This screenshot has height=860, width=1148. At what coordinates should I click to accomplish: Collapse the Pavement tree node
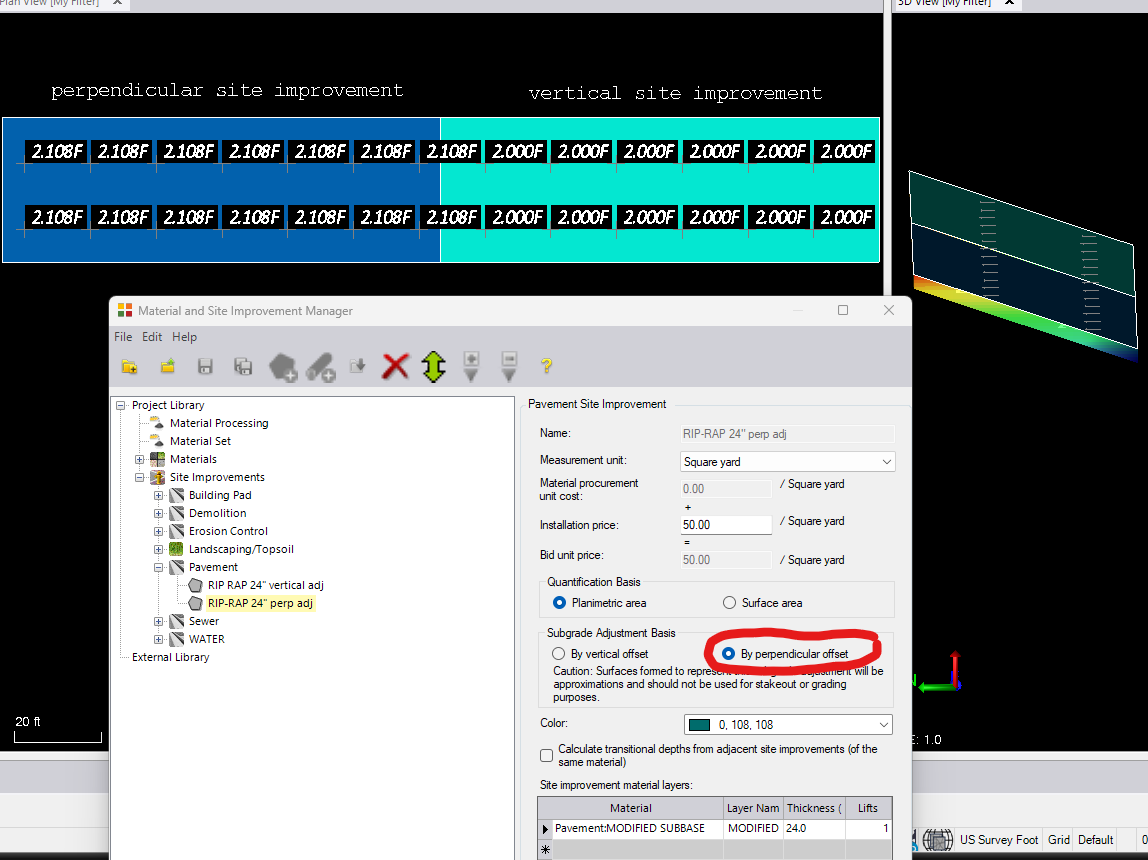pos(159,567)
